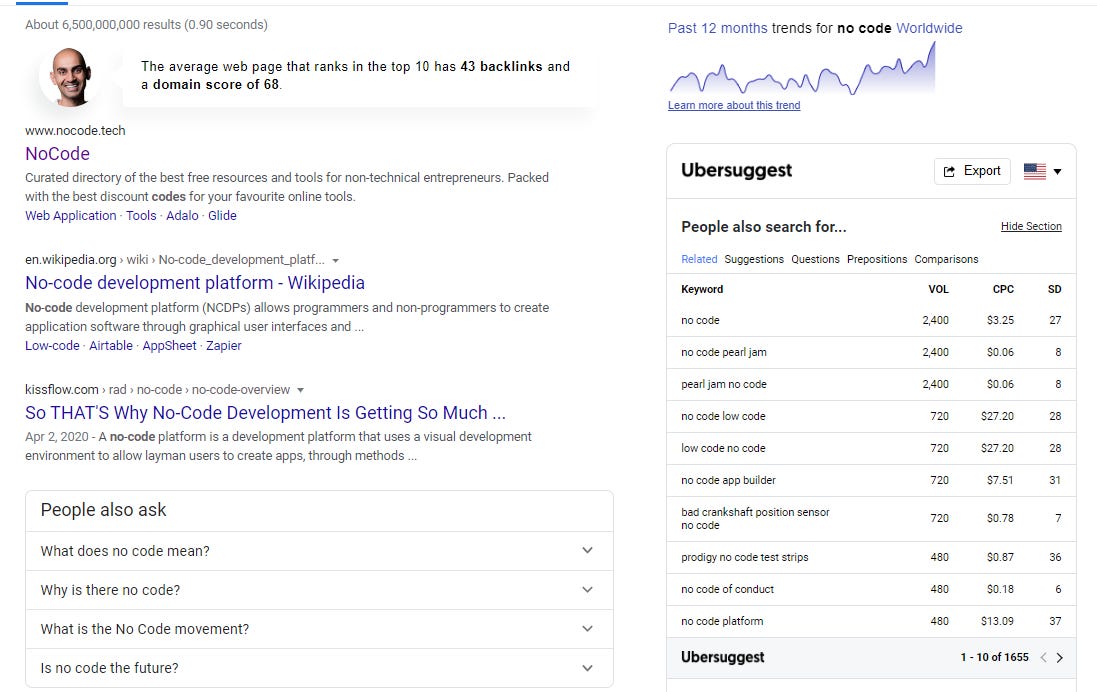The width and height of the screenshot is (1097, 692).
Task: Click the AppSheet sitelink
Action: pos(169,346)
